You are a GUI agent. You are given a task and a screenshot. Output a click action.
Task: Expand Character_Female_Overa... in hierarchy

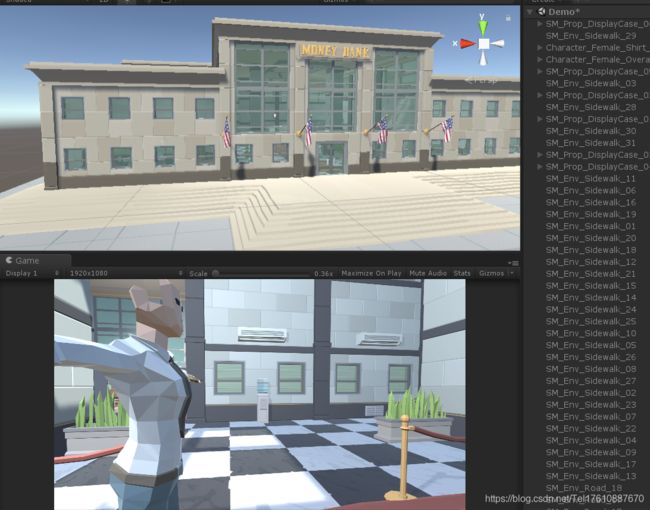click(540, 60)
